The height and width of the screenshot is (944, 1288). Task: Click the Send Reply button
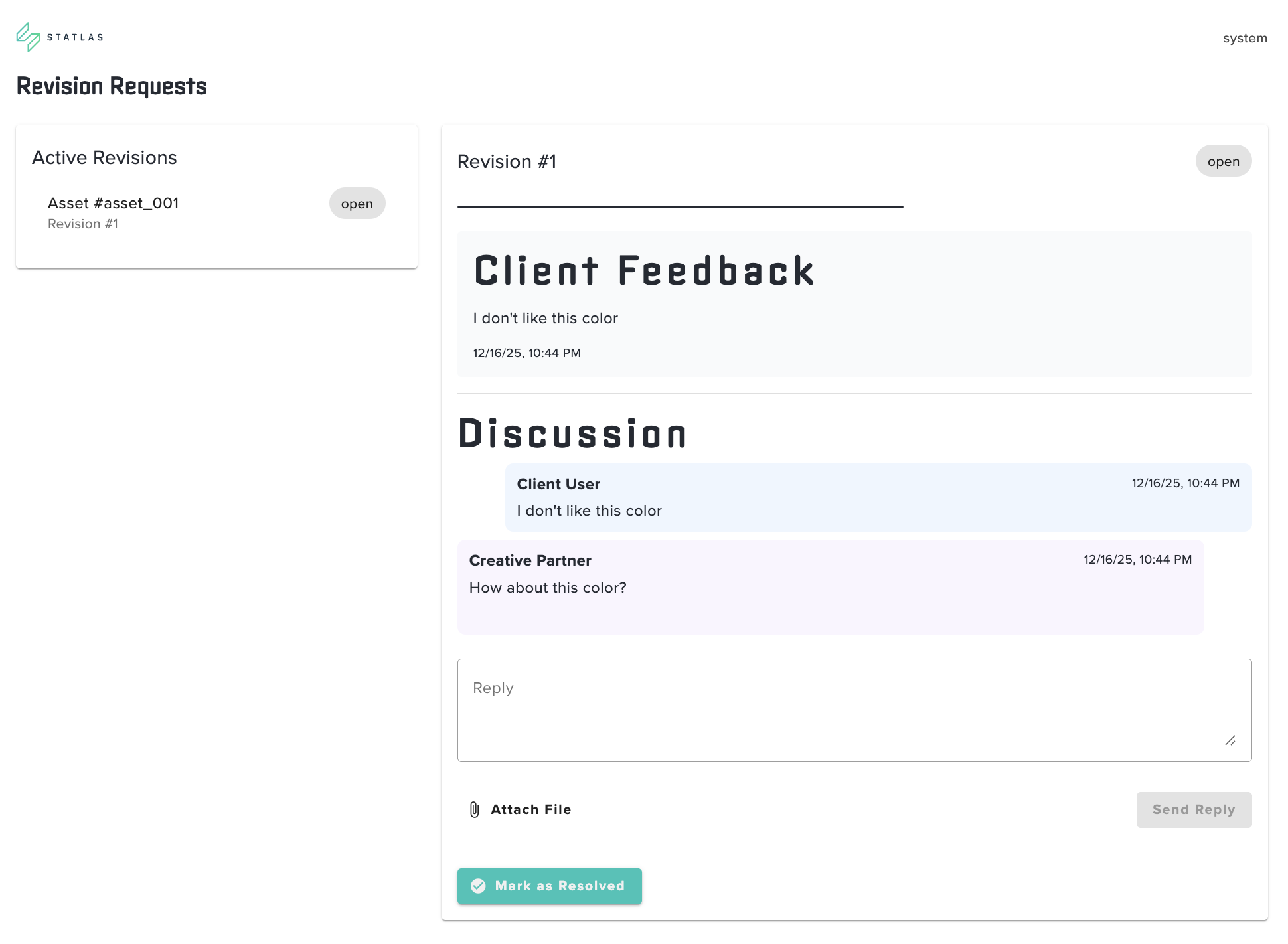[1193, 809]
